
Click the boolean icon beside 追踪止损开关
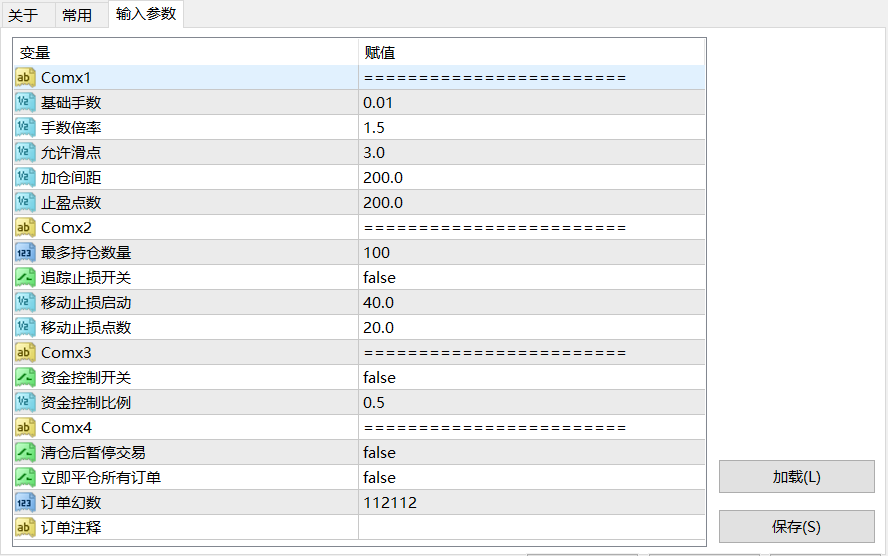coord(25,278)
